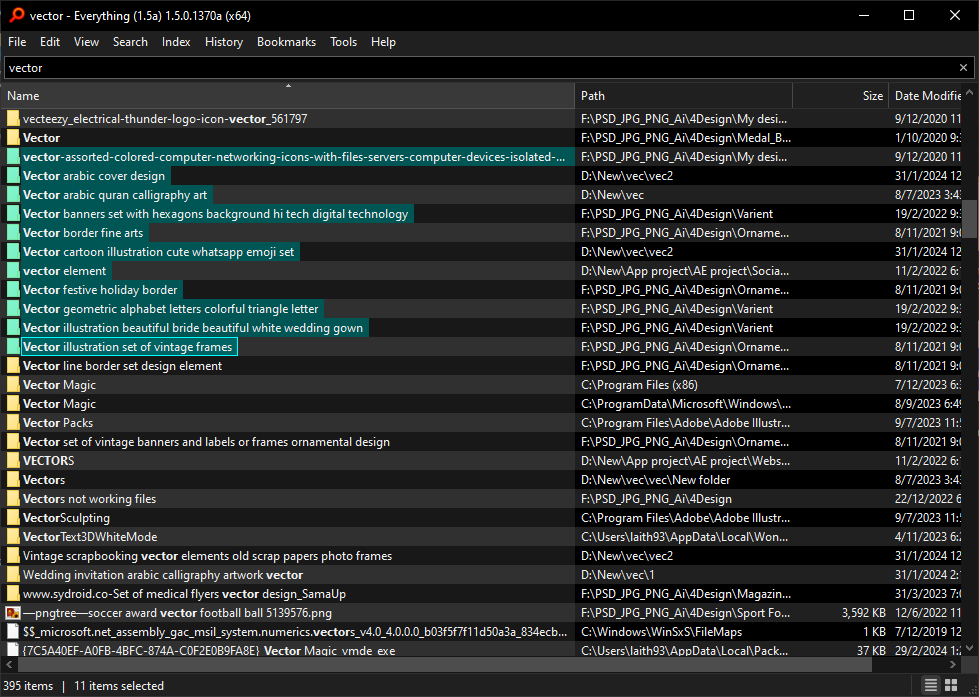Screen dimensions: 979x697
Task: Select 'Vintage scrapbooking vector elements' folder
Action: point(207,556)
